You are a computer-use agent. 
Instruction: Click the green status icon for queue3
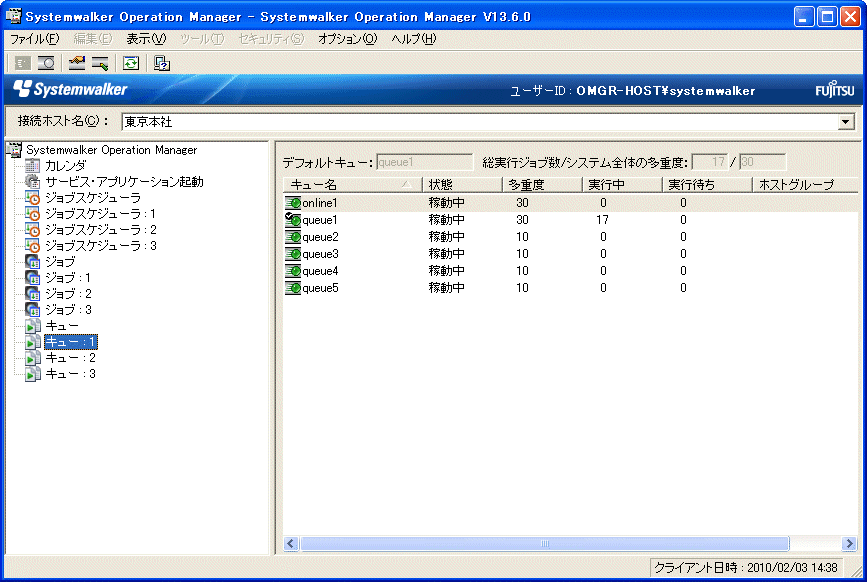(x=293, y=254)
